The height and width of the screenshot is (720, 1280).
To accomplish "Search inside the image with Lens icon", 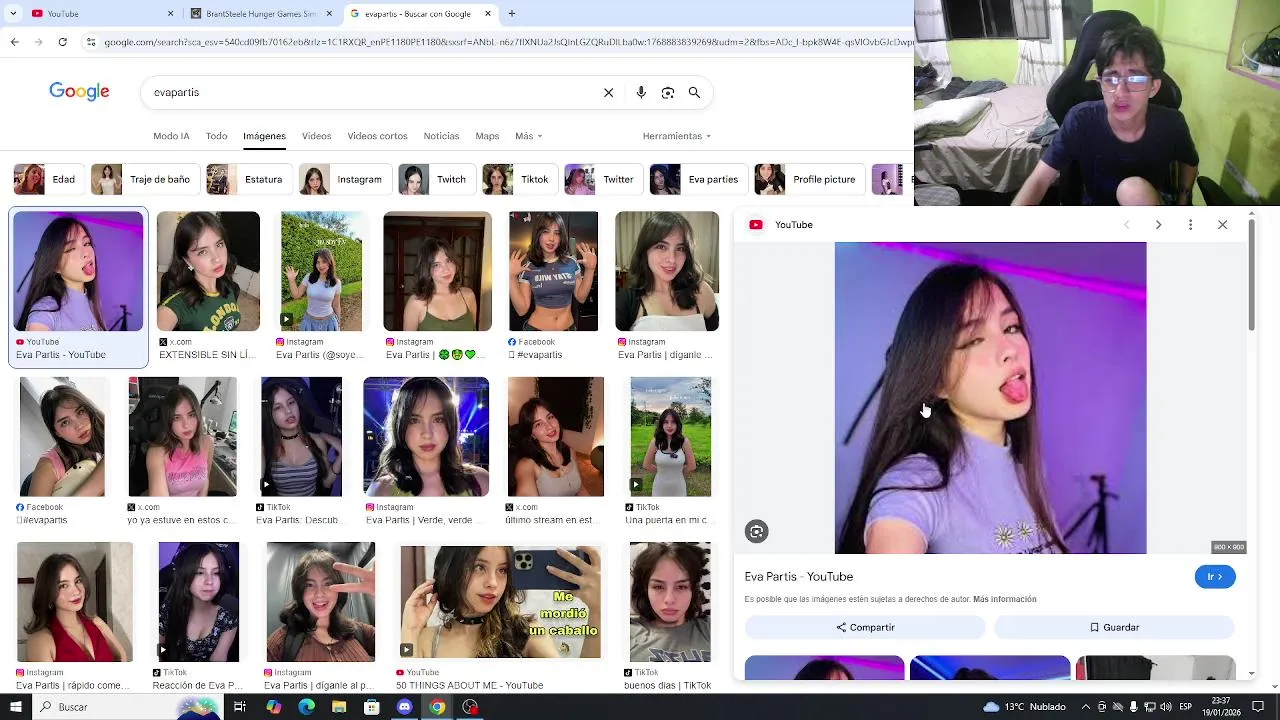I will (x=757, y=532).
